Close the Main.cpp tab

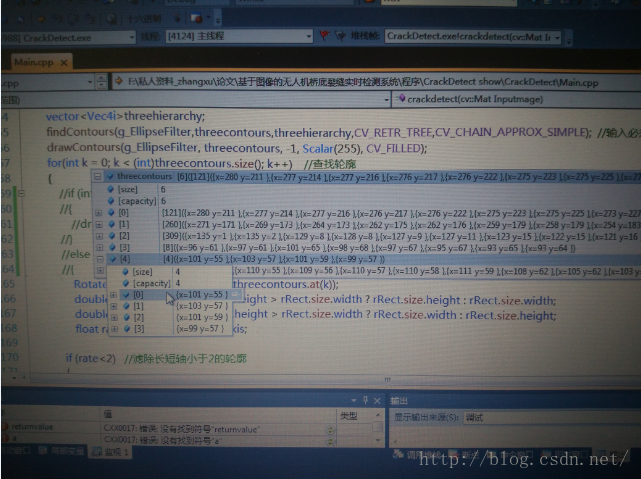[64, 63]
